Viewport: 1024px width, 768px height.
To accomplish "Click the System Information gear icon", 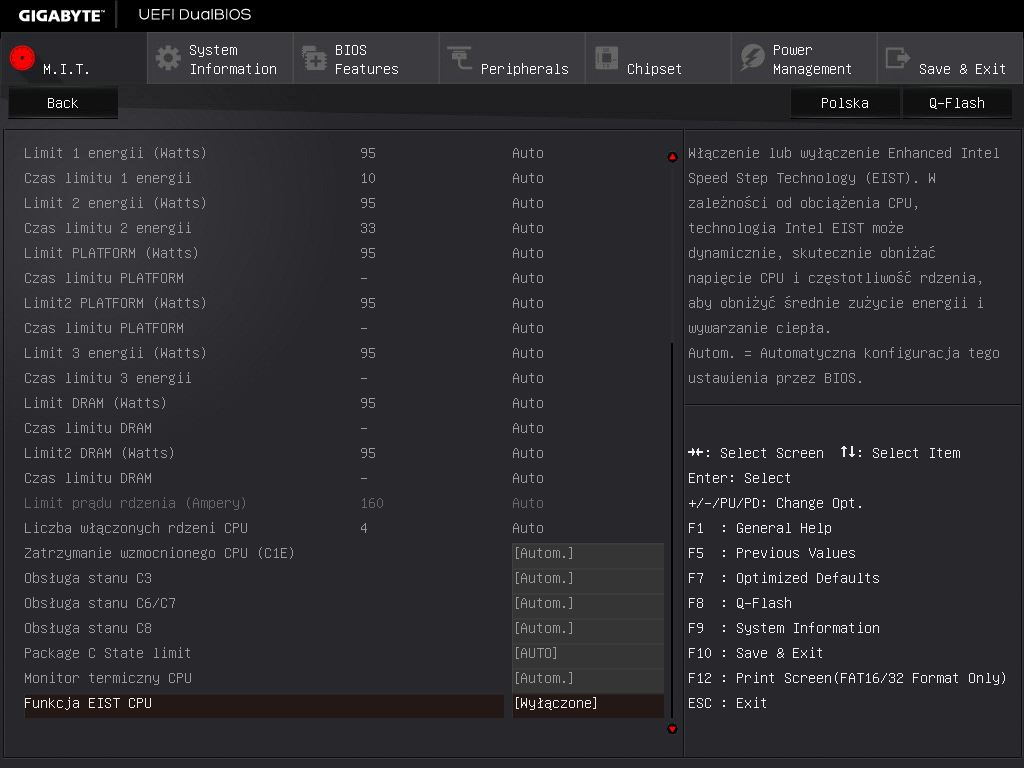I will [x=168, y=58].
